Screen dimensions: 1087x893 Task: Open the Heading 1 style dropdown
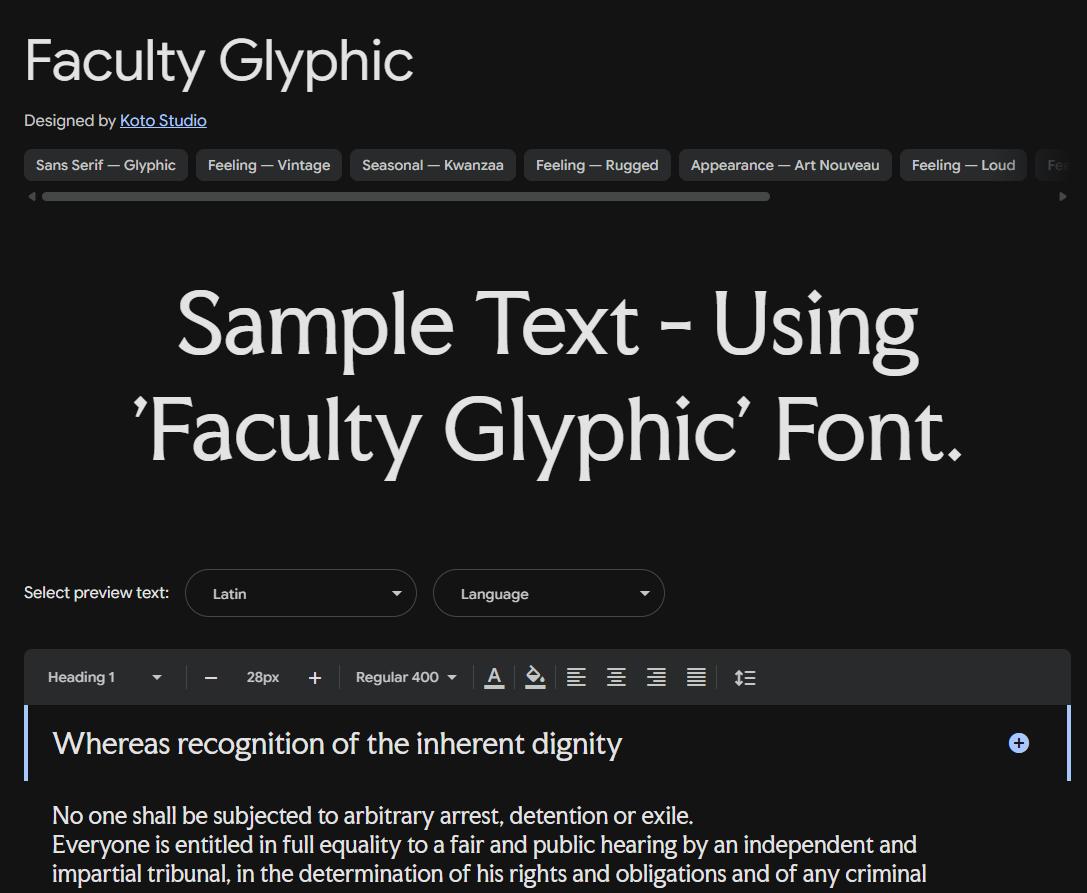pos(105,677)
